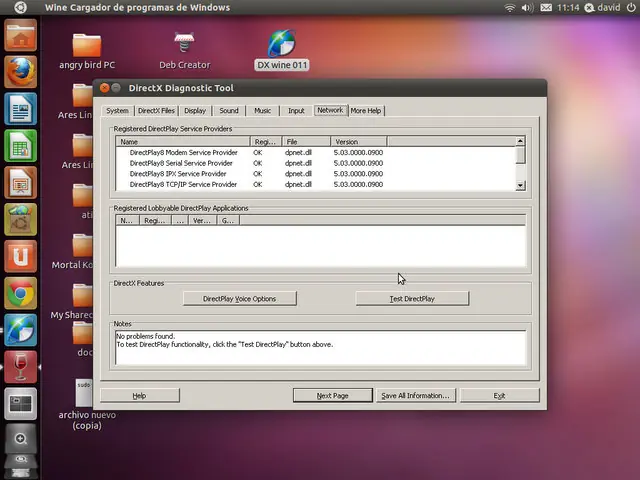Open the More Help tab
The image size is (640, 480).
(x=366, y=111)
